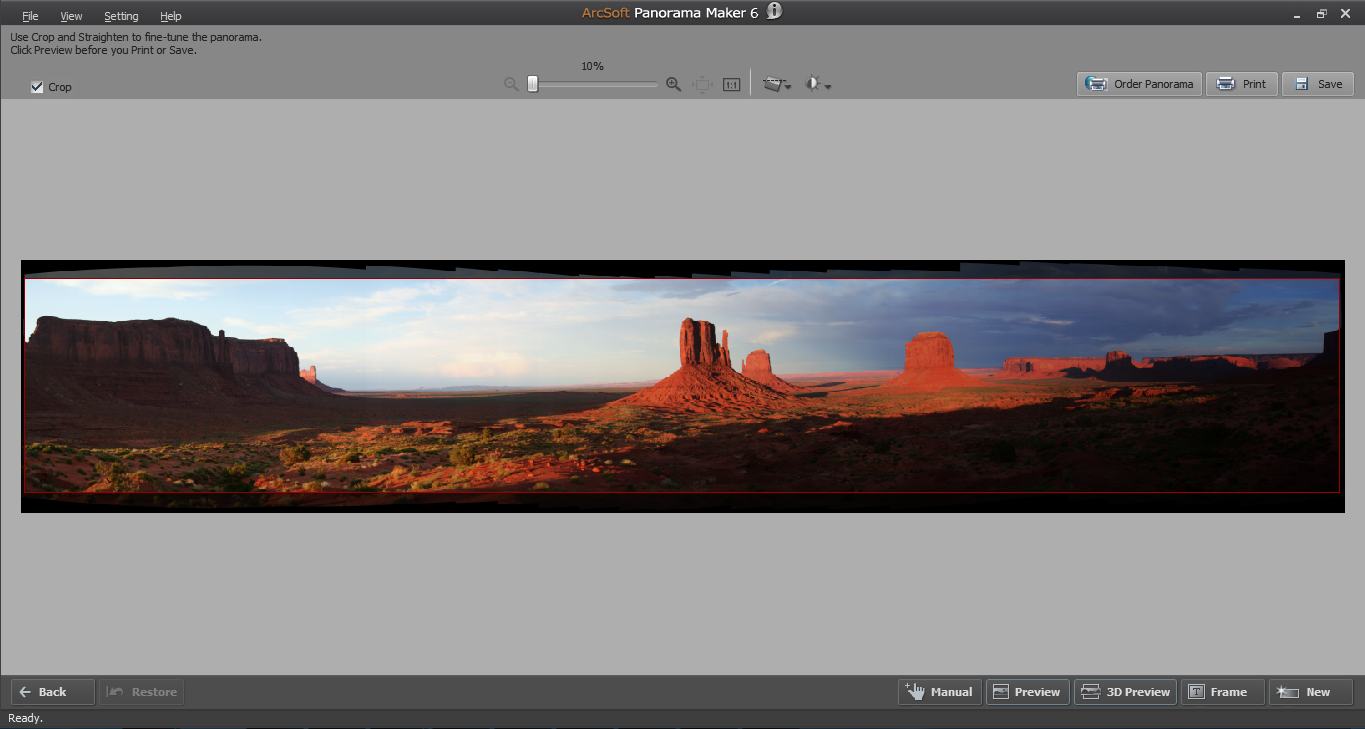Viewport: 1365px width, 729px height.
Task: Switch to Manual stitching mode
Action: (940, 692)
